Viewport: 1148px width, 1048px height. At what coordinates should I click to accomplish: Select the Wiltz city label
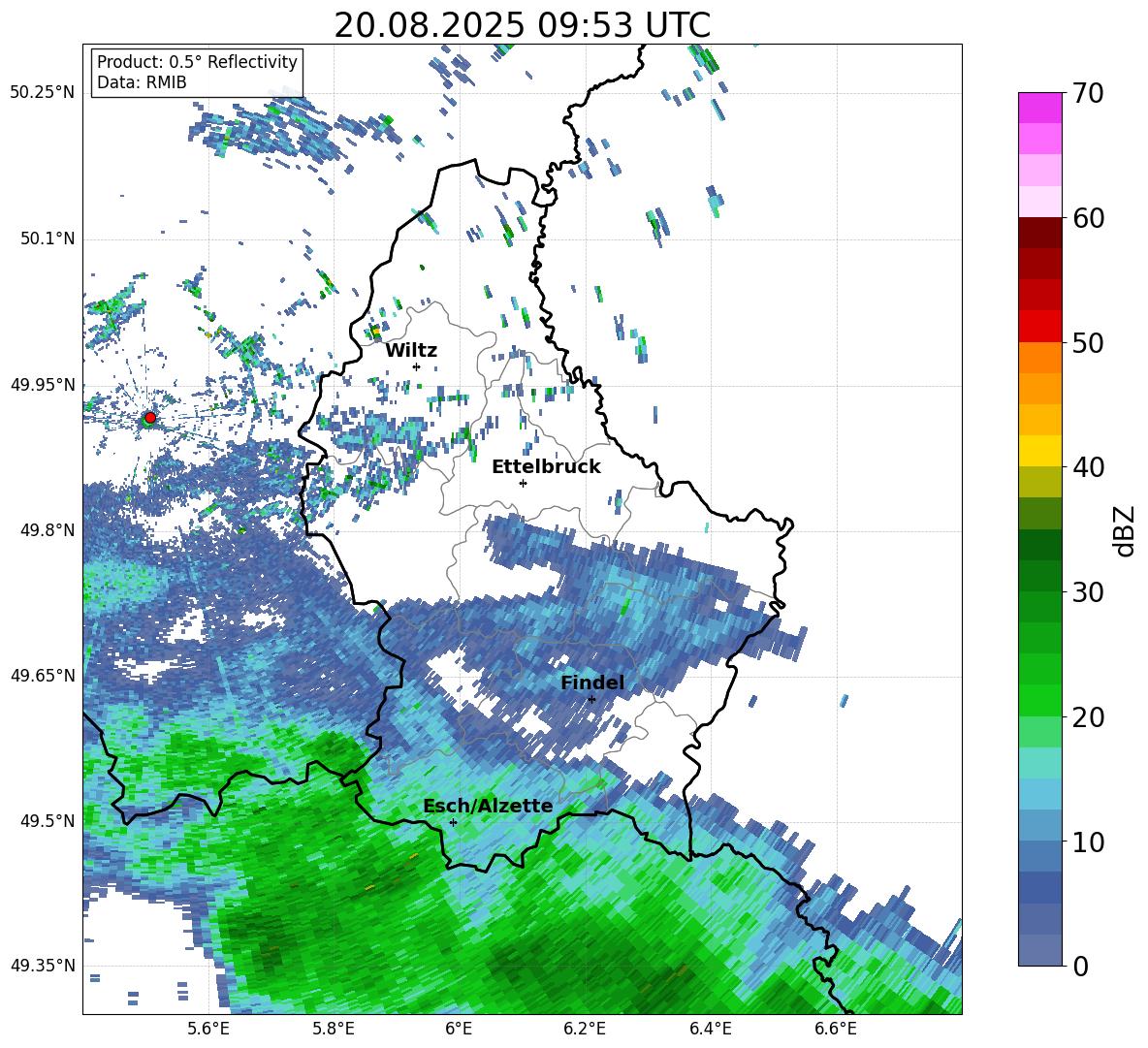tap(411, 351)
